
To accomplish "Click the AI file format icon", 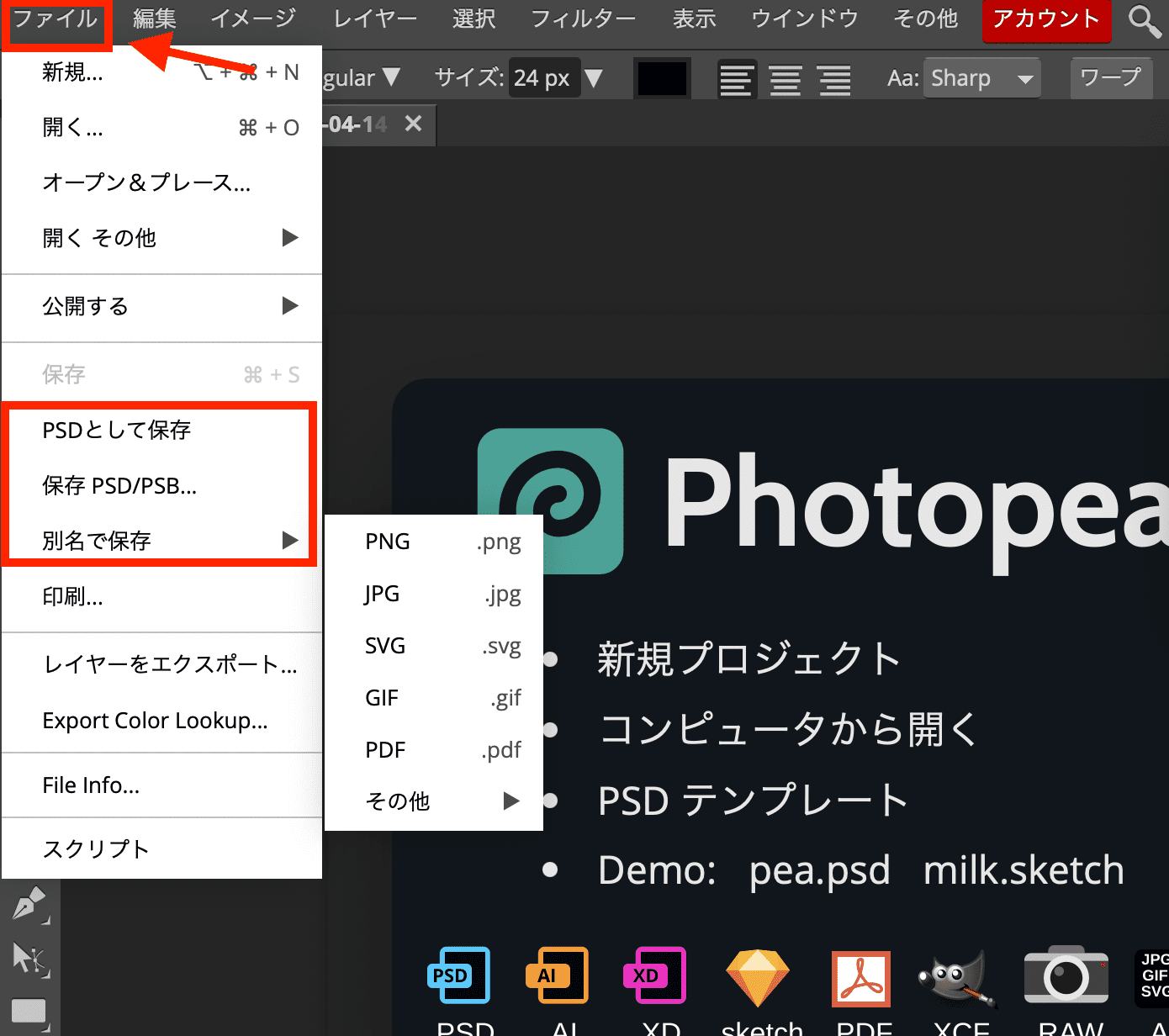I will click(557, 975).
